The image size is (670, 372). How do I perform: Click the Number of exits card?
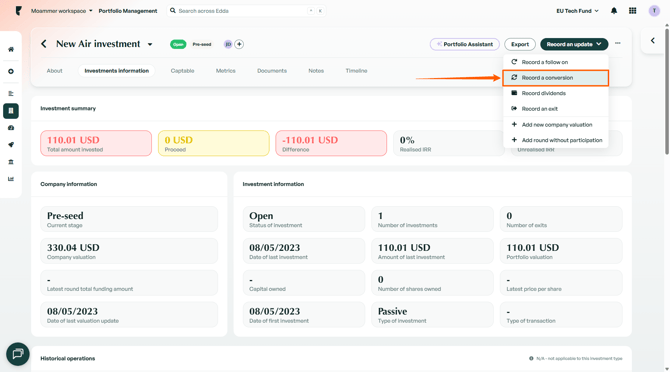pyautogui.click(x=561, y=219)
